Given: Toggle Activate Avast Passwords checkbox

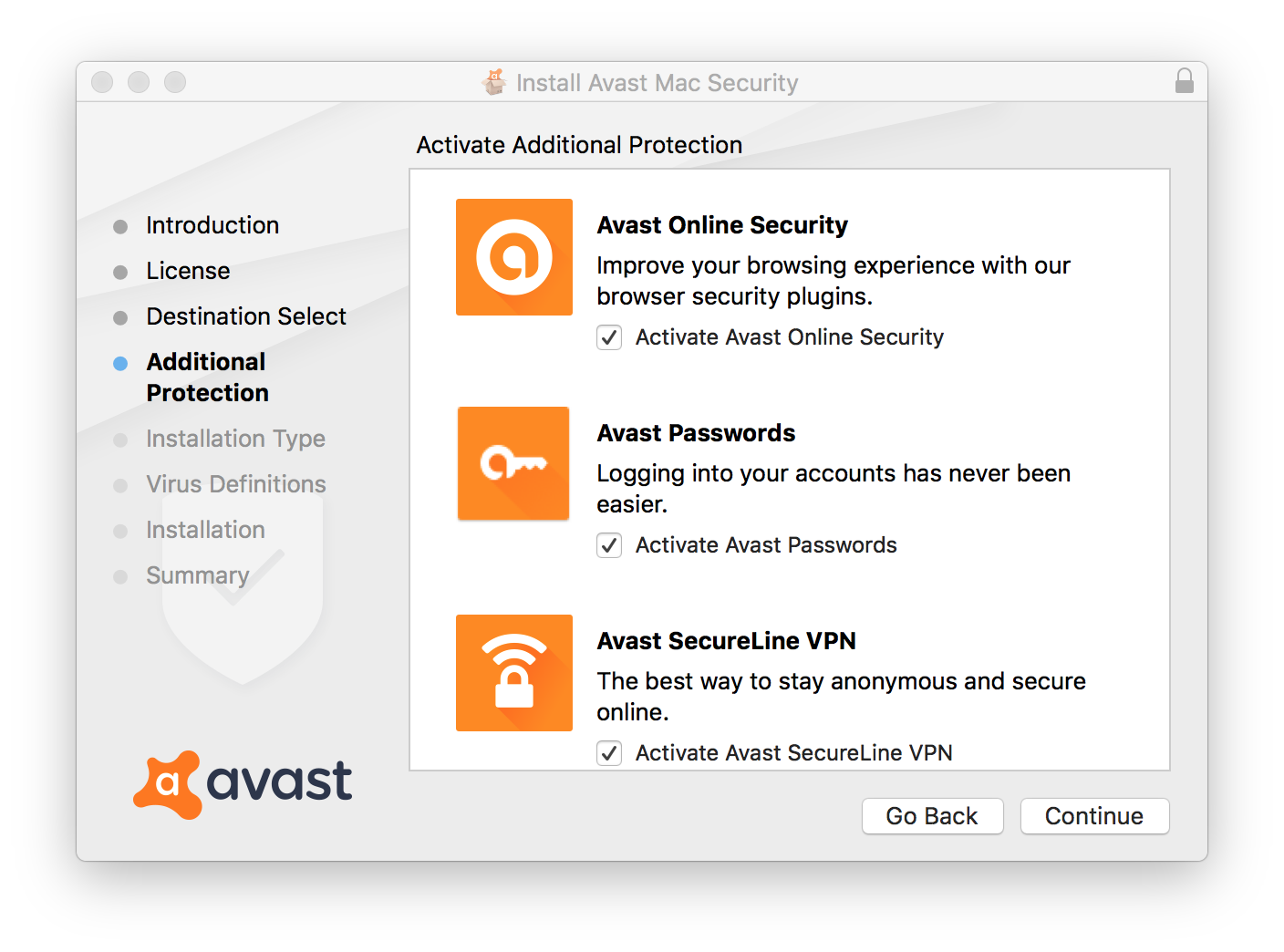Looking at the screenshot, I should (609, 545).
